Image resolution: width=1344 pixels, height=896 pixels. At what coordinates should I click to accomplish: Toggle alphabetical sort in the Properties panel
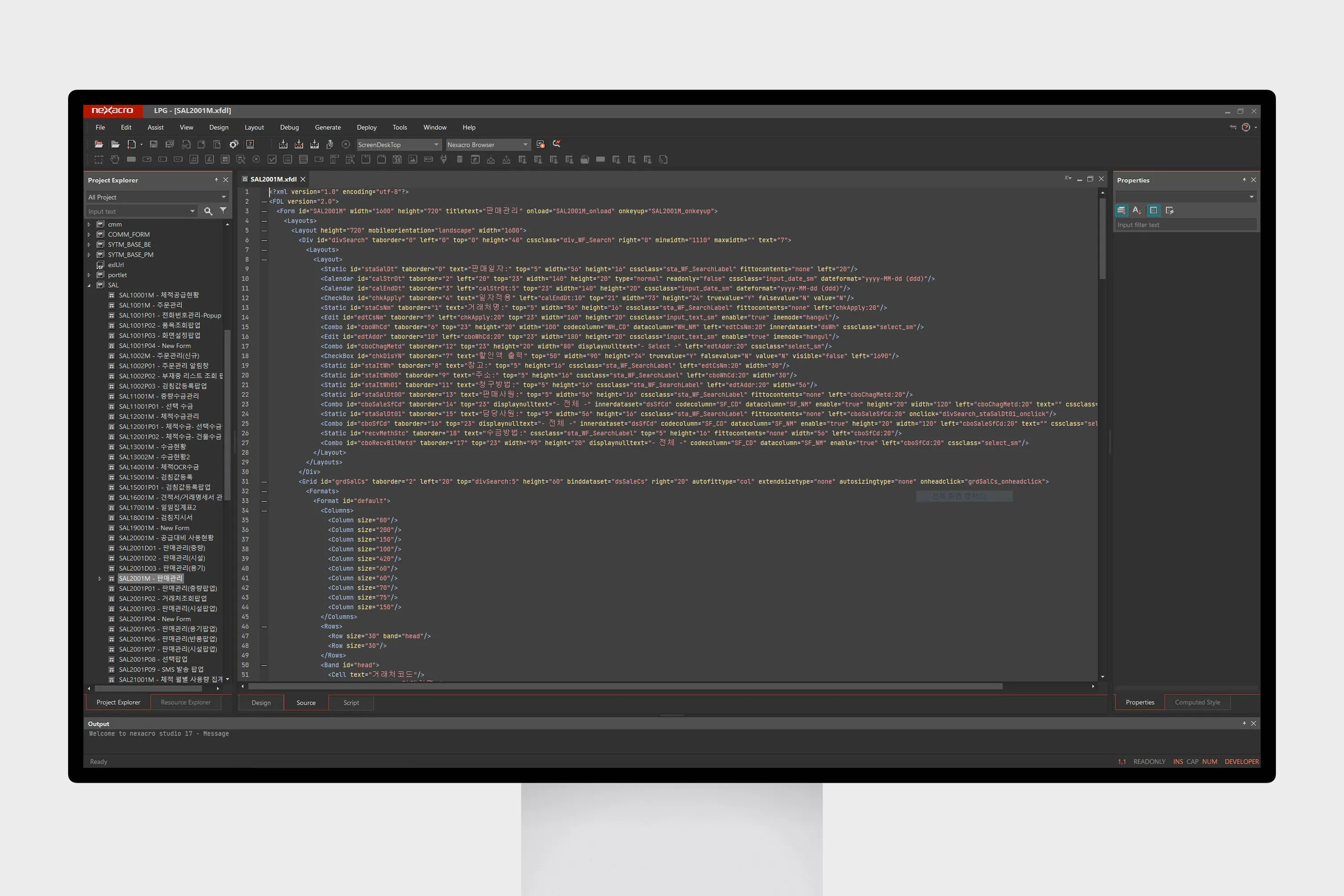[x=1137, y=210]
